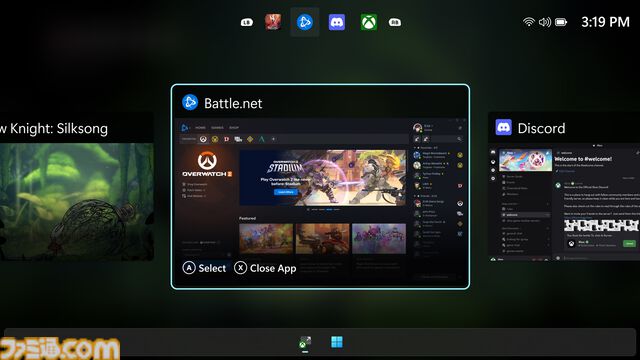Open the Xbox task view icon on taskbar
Viewport: 640px width, 360px height.
click(x=305, y=342)
